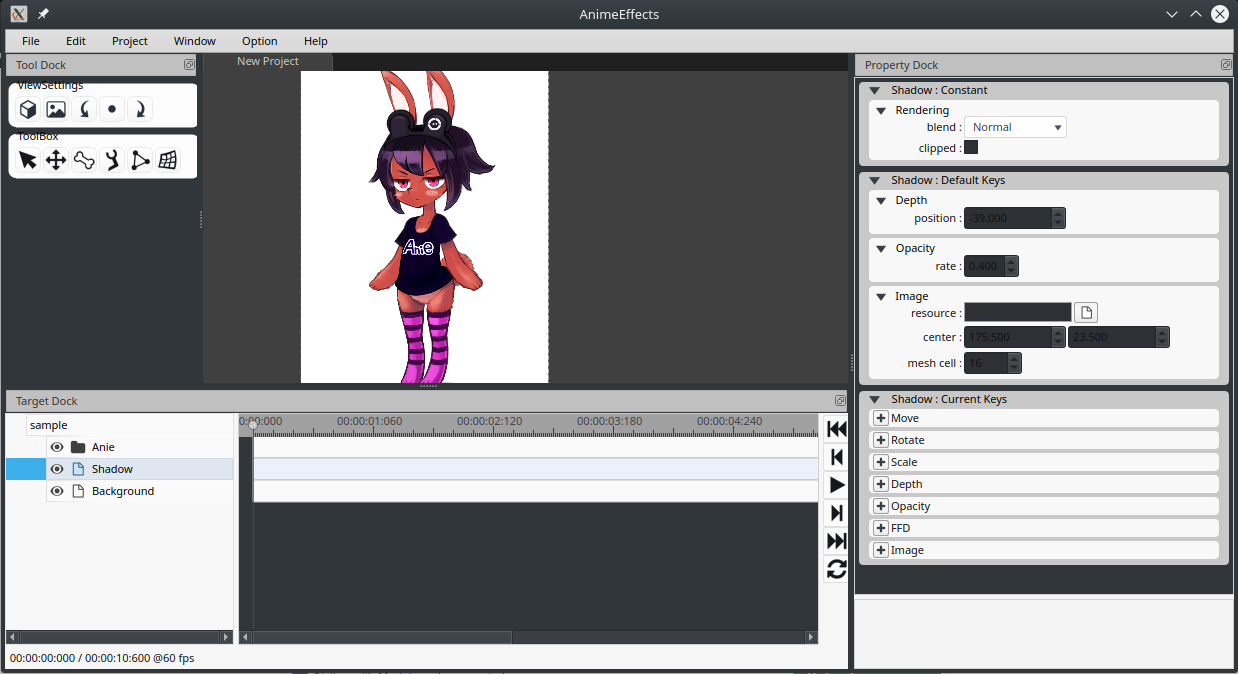Click the image picture icon in ViewSettings

click(x=56, y=109)
